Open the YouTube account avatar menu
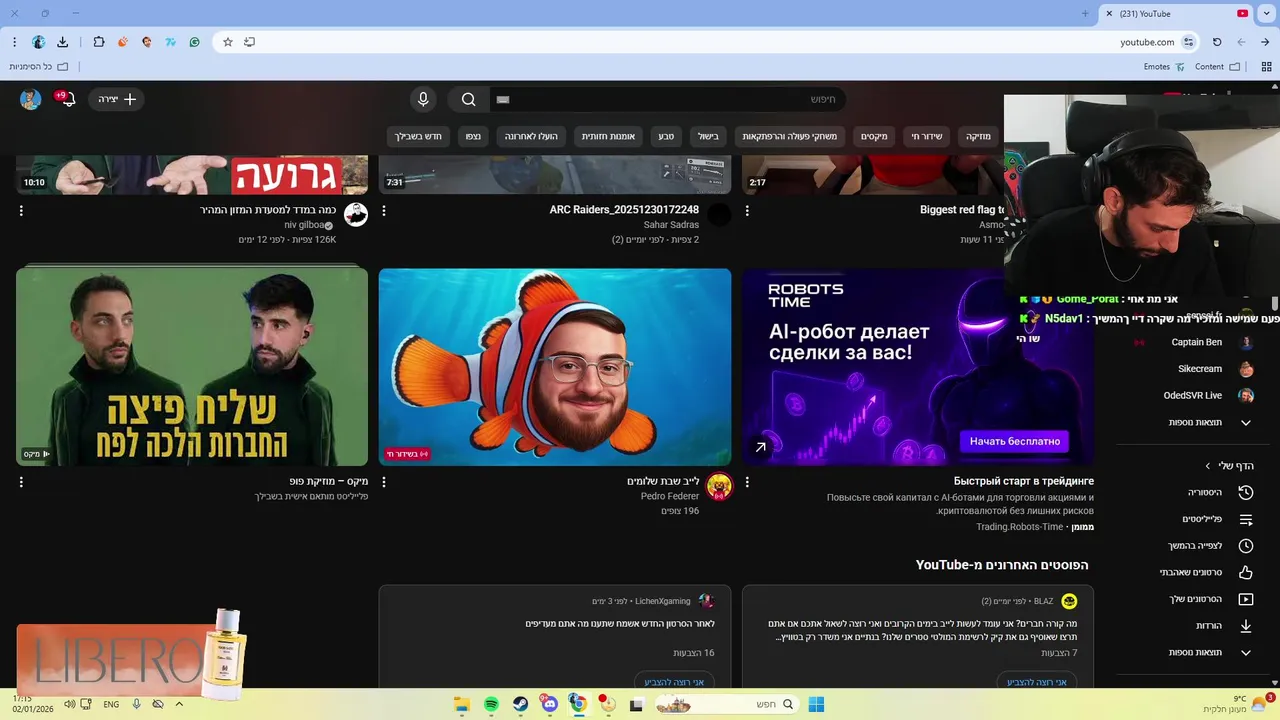Viewport: 1280px width, 720px height. coord(30,99)
